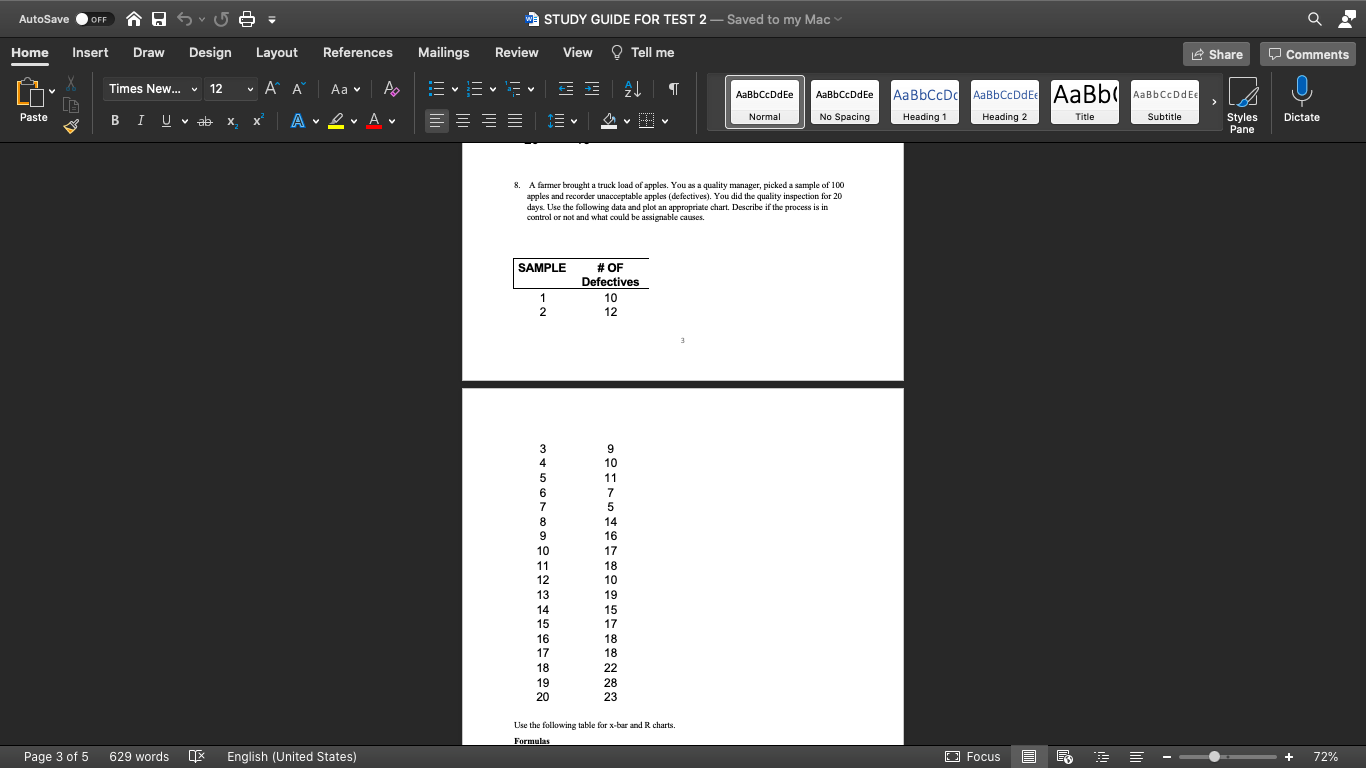Open the Review ribbon tab
Screen dimensions: 1366x768
[518, 52]
